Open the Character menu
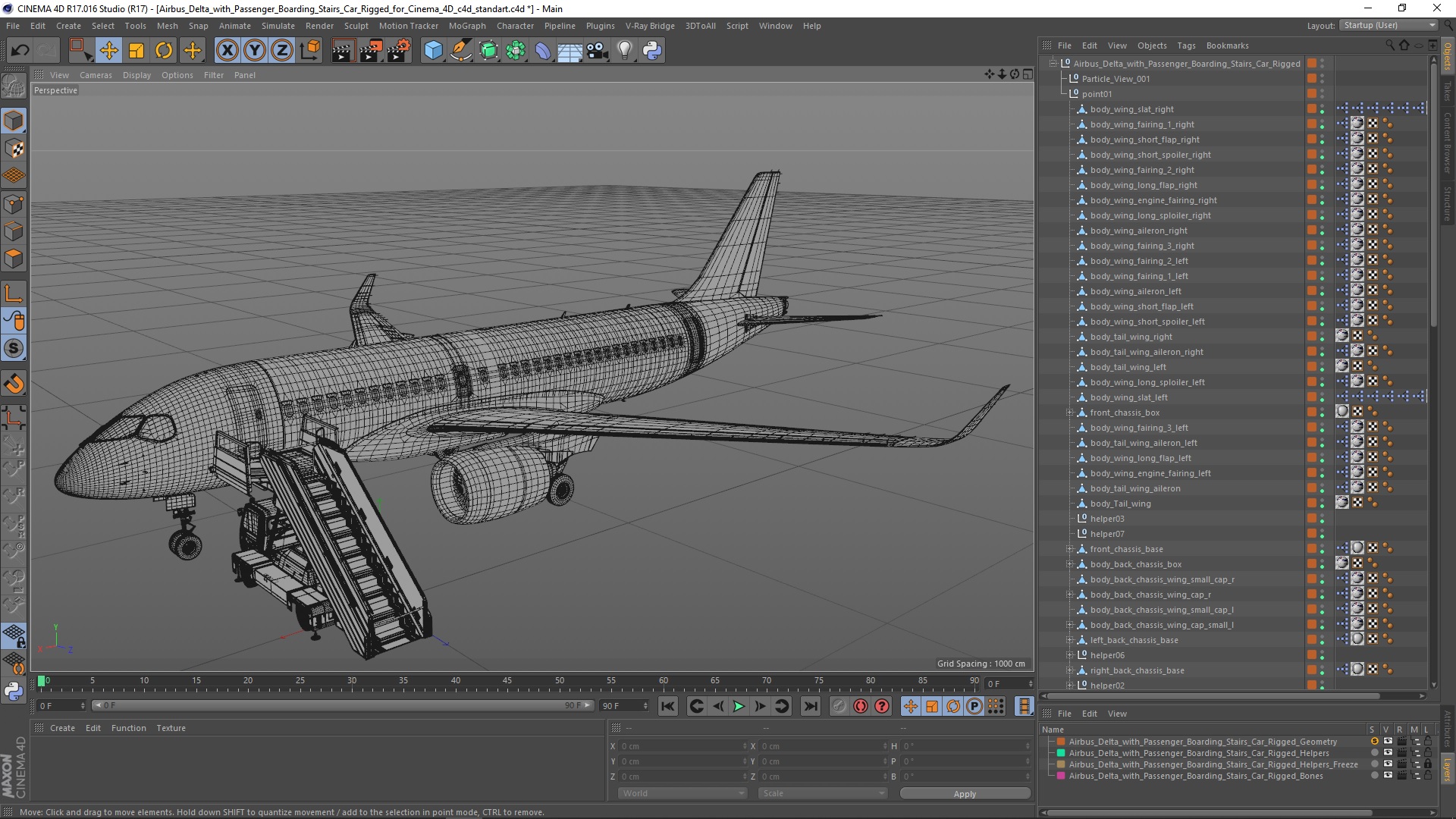 515,26
